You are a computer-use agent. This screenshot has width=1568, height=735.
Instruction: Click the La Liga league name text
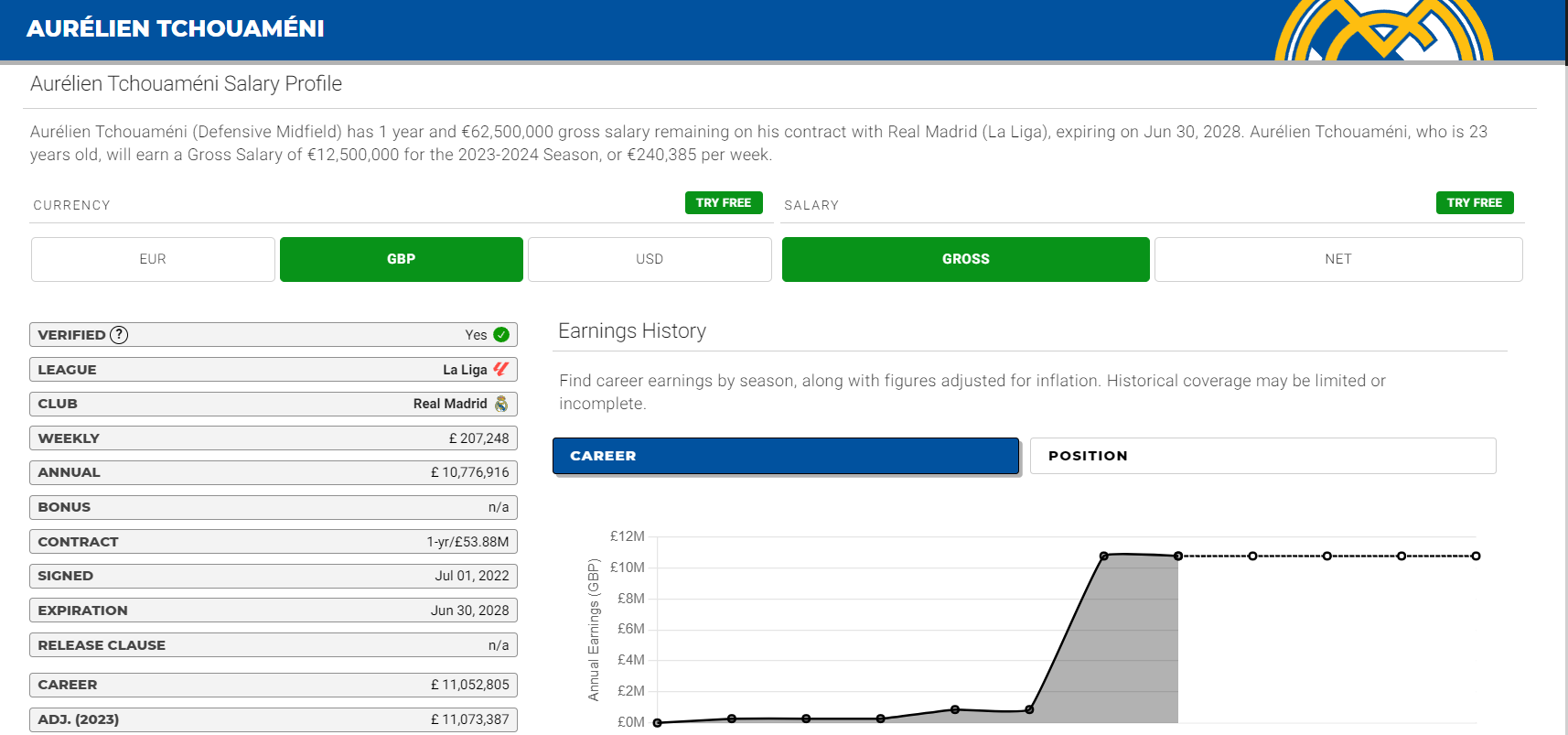tap(465, 370)
